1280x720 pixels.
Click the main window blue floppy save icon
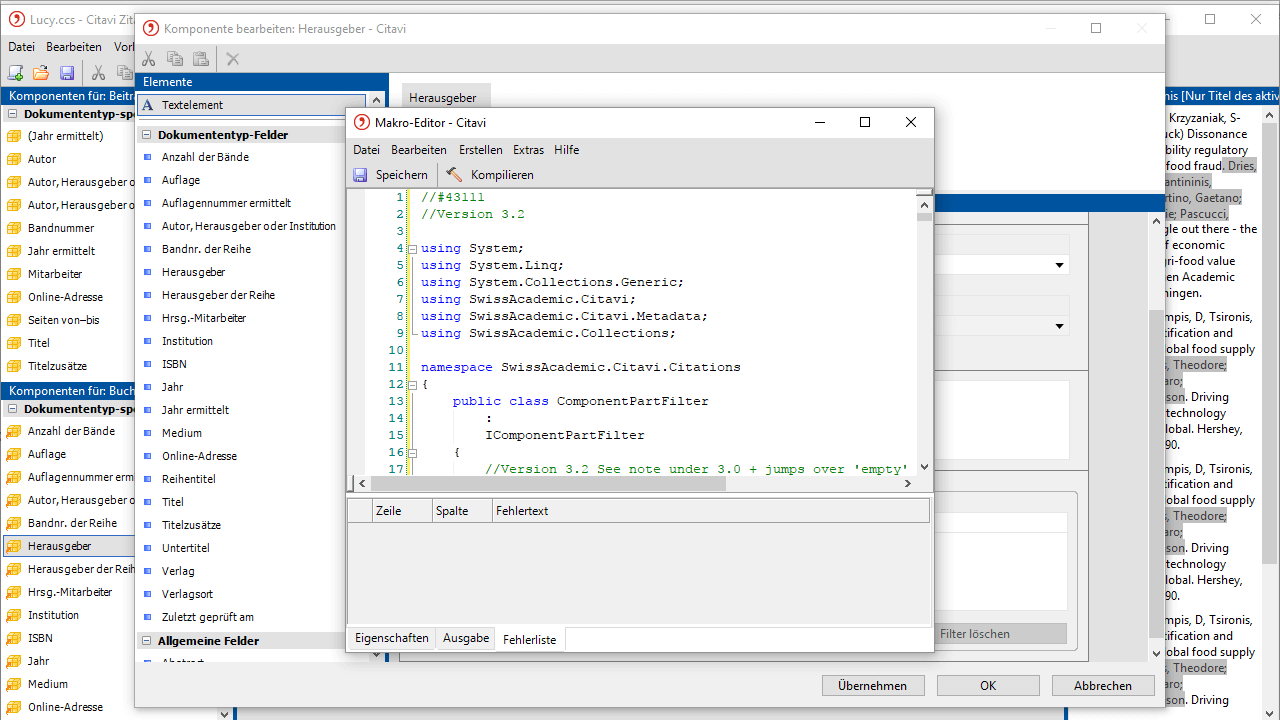pos(67,72)
